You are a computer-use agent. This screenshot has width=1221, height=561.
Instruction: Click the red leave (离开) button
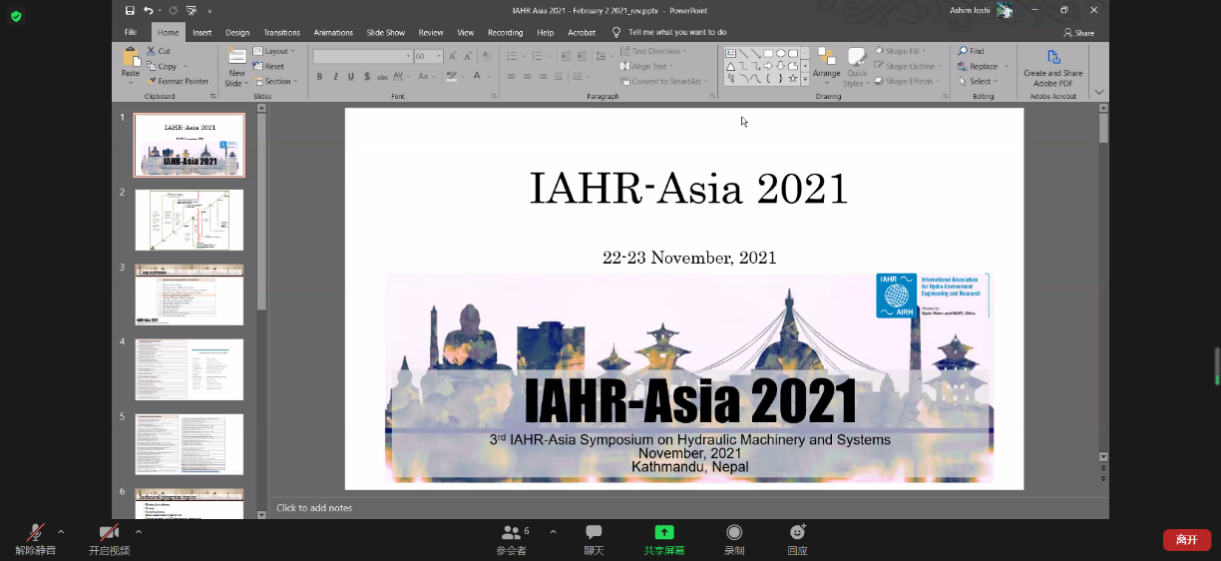pyautogui.click(x=1186, y=540)
